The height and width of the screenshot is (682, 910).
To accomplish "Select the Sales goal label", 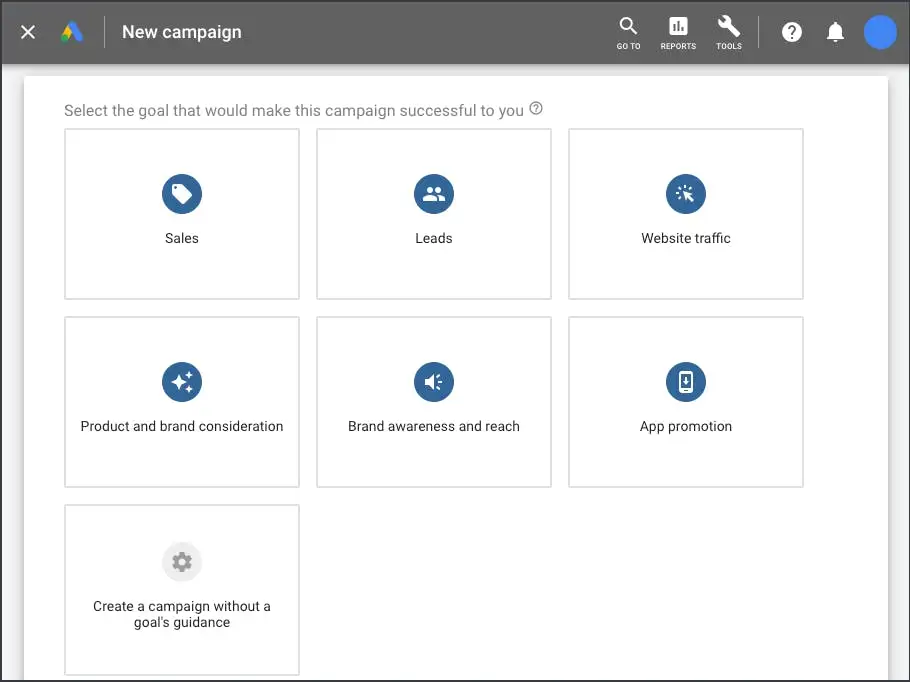I will point(182,238).
